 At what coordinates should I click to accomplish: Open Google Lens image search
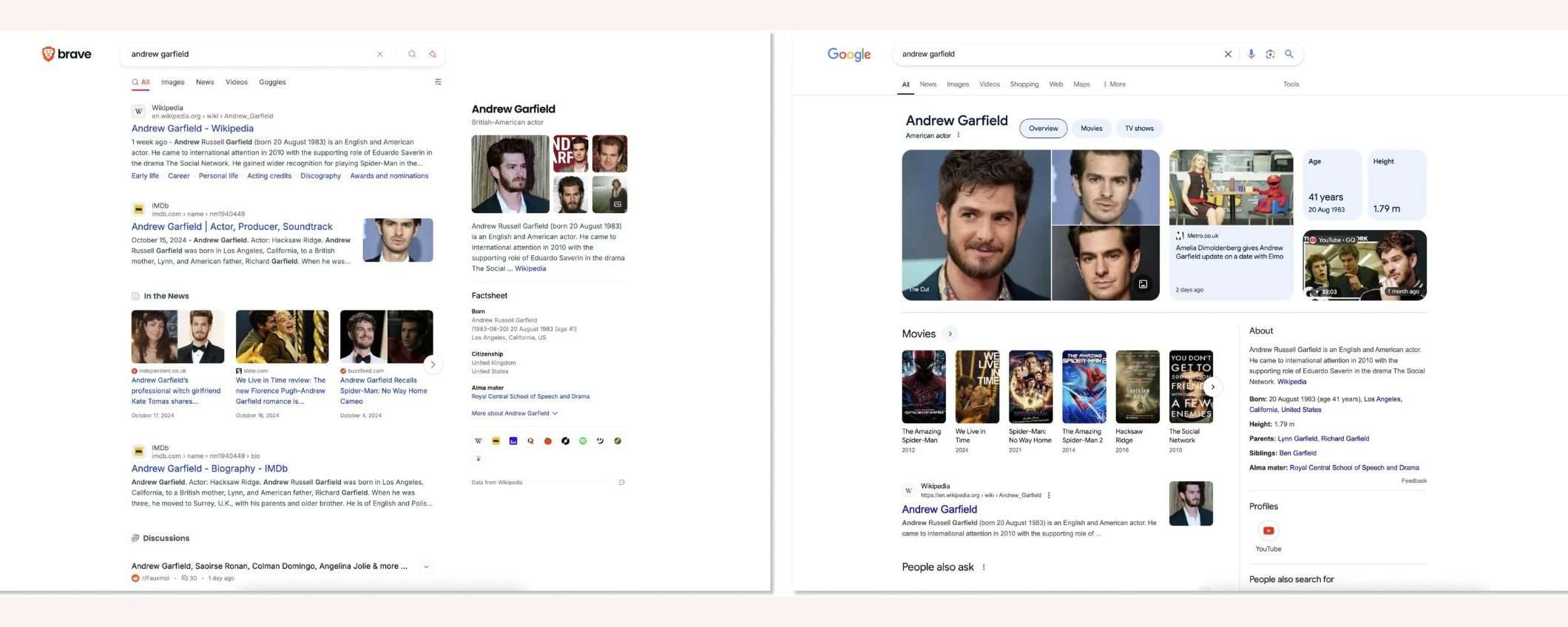pyautogui.click(x=1270, y=54)
